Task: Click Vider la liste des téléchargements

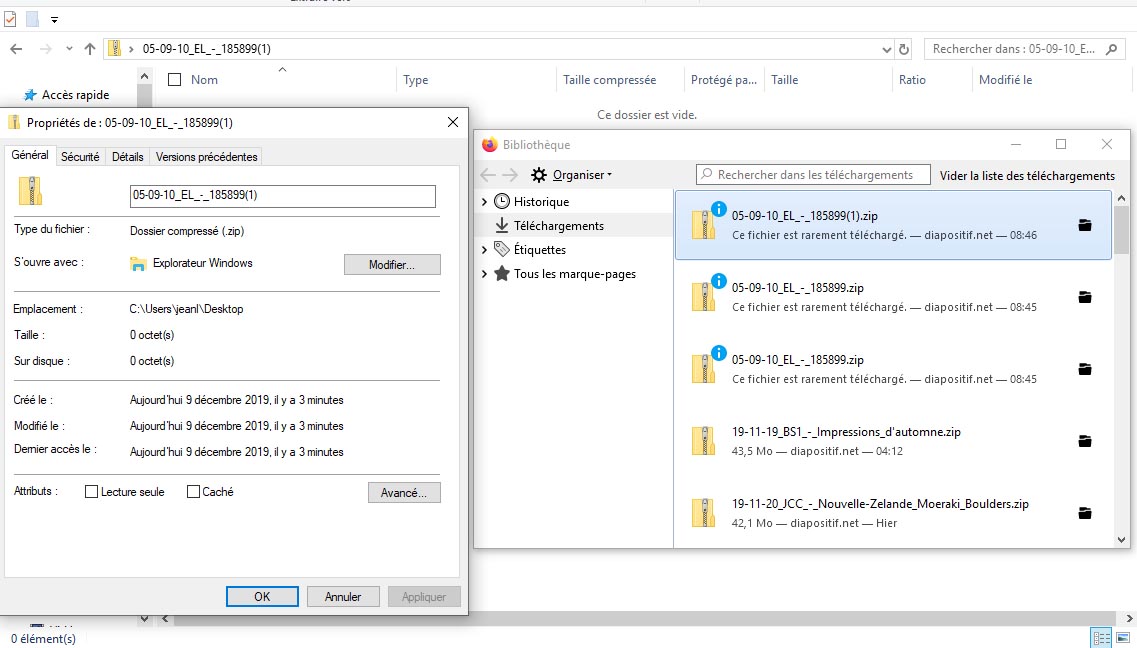Action: pos(1027,175)
